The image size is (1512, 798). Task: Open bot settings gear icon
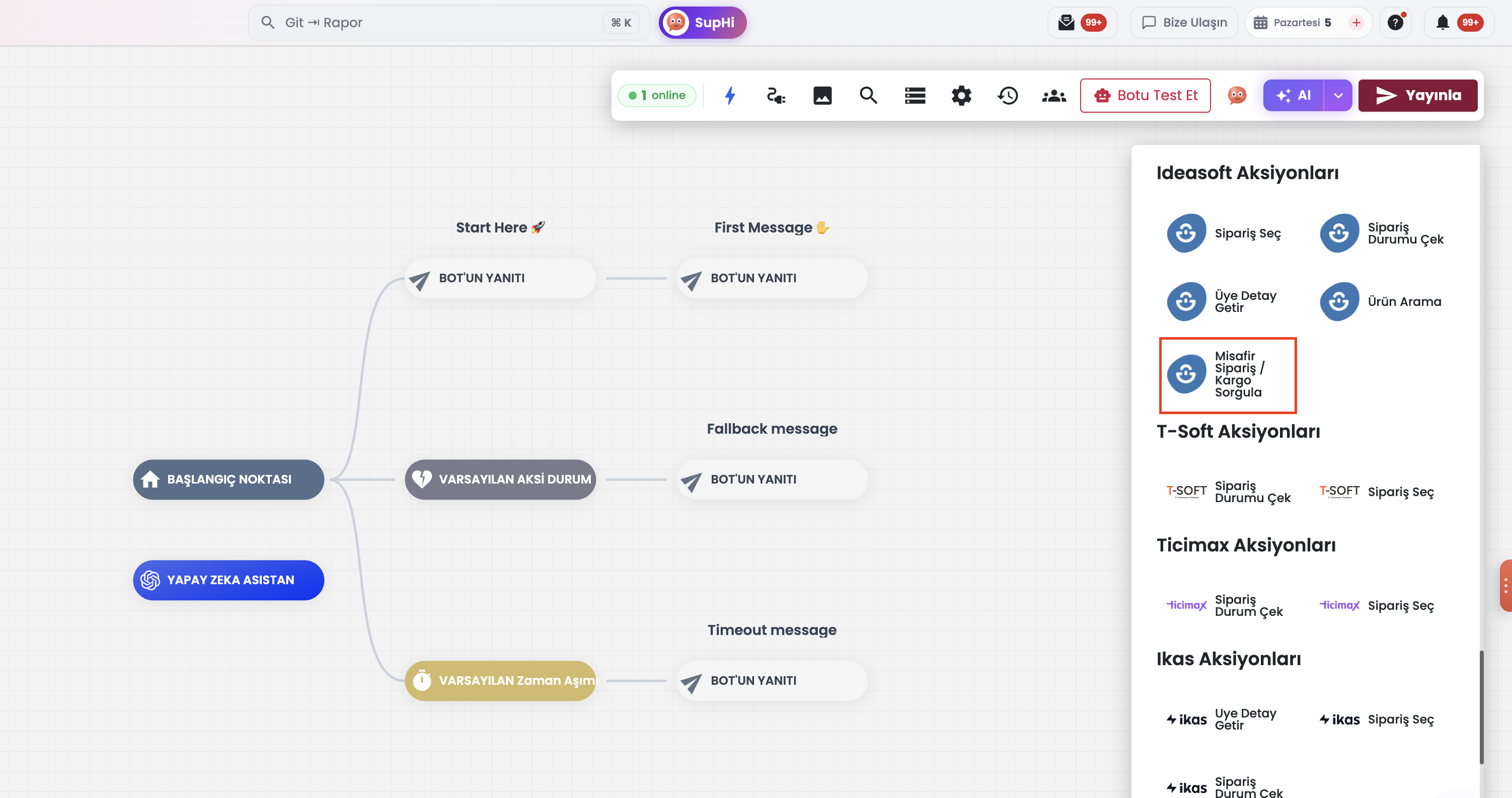click(961, 96)
